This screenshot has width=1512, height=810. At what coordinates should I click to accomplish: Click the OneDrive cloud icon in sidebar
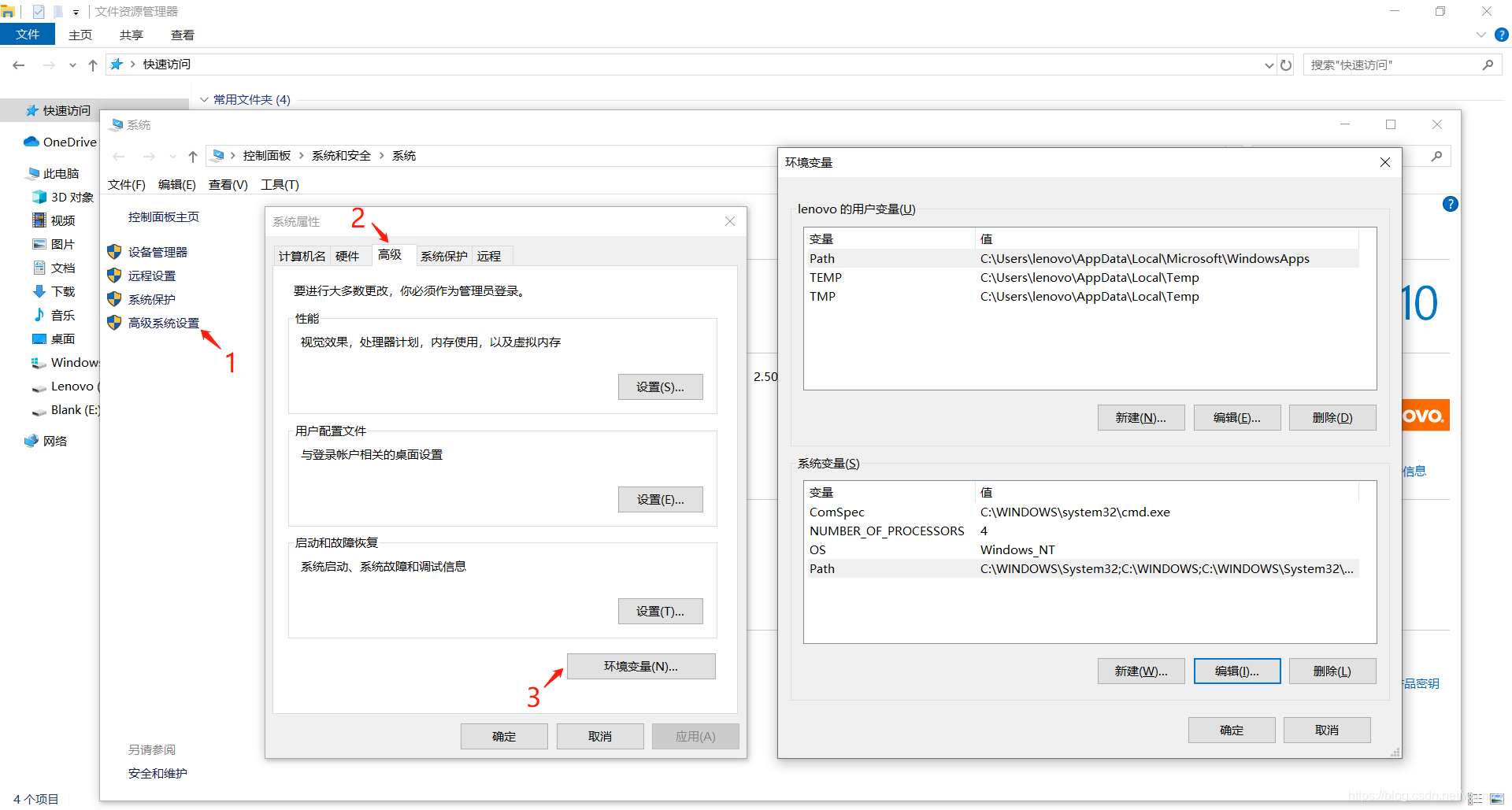tap(31, 142)
